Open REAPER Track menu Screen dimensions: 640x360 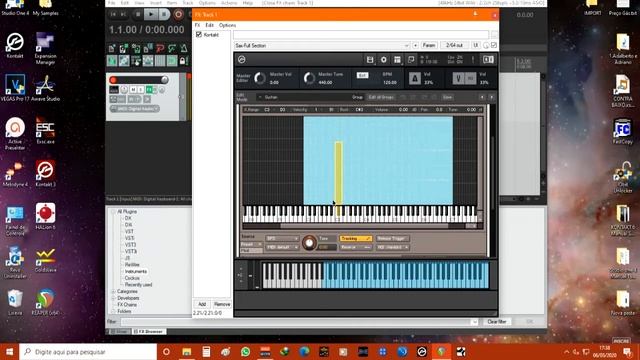tap(188, 3)
